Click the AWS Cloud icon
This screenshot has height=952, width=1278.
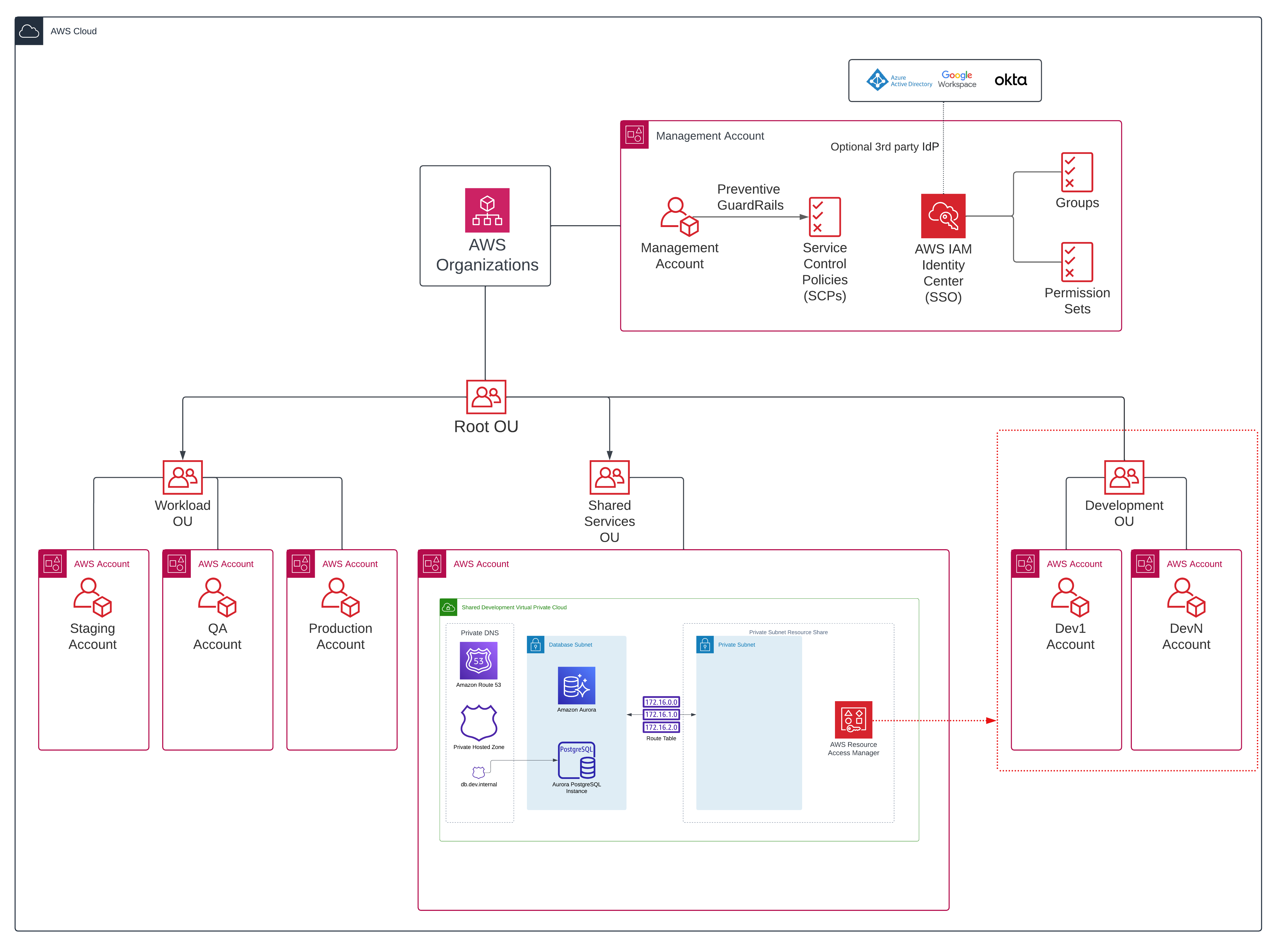pos(29,31)
